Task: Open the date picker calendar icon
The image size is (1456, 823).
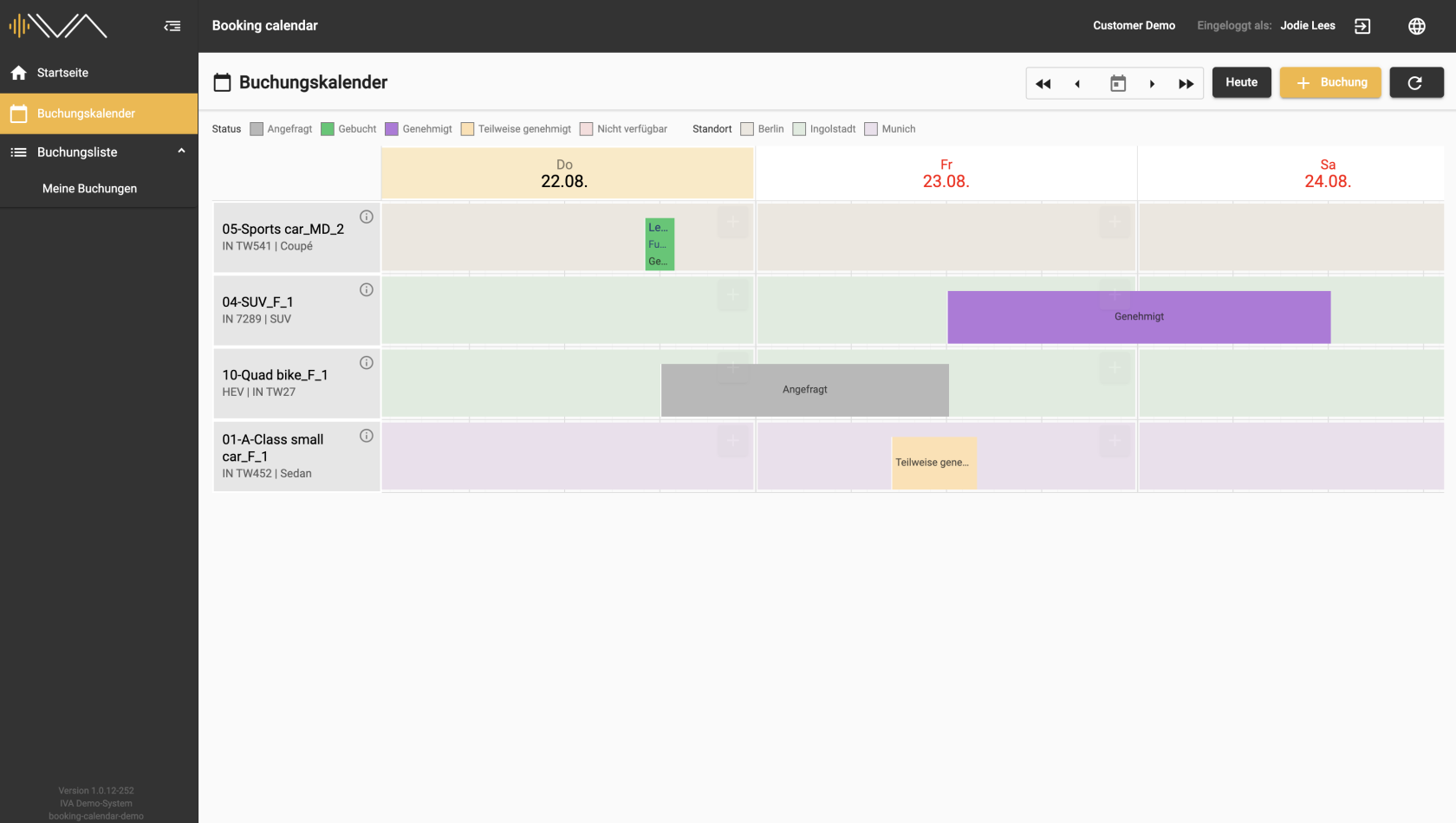Action: [x=1118, y=83]
